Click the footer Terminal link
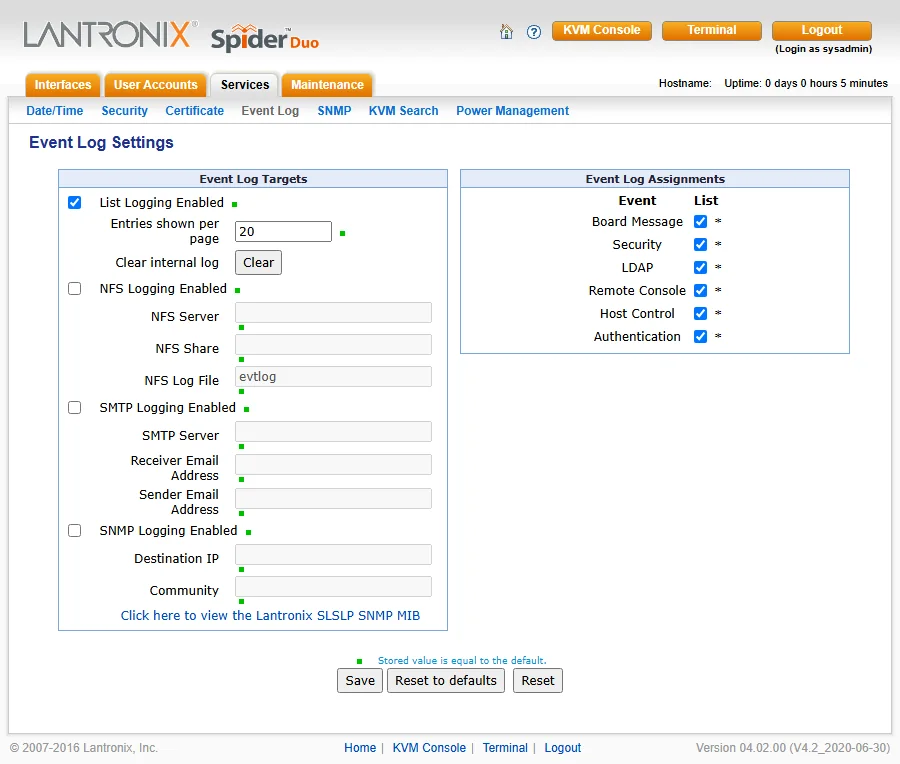The width and height of the screenshot is (900, 764). click(505, 748)
